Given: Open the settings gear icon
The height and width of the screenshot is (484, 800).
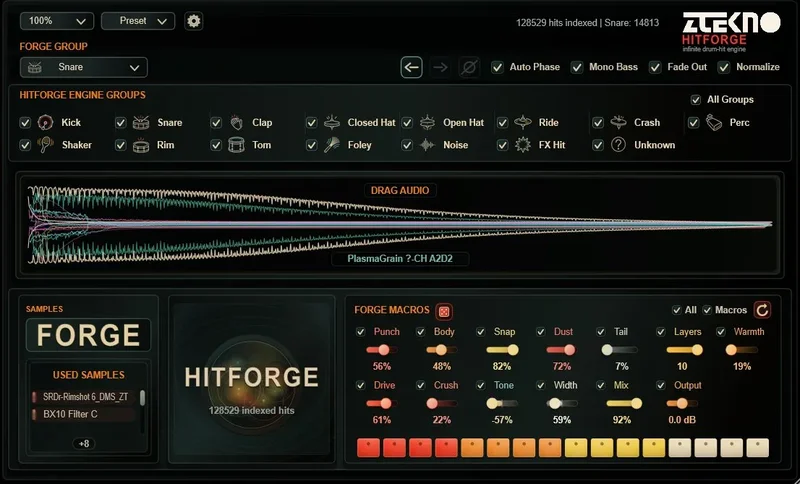Looking at the screenshot, I should (x=193, y=21).
